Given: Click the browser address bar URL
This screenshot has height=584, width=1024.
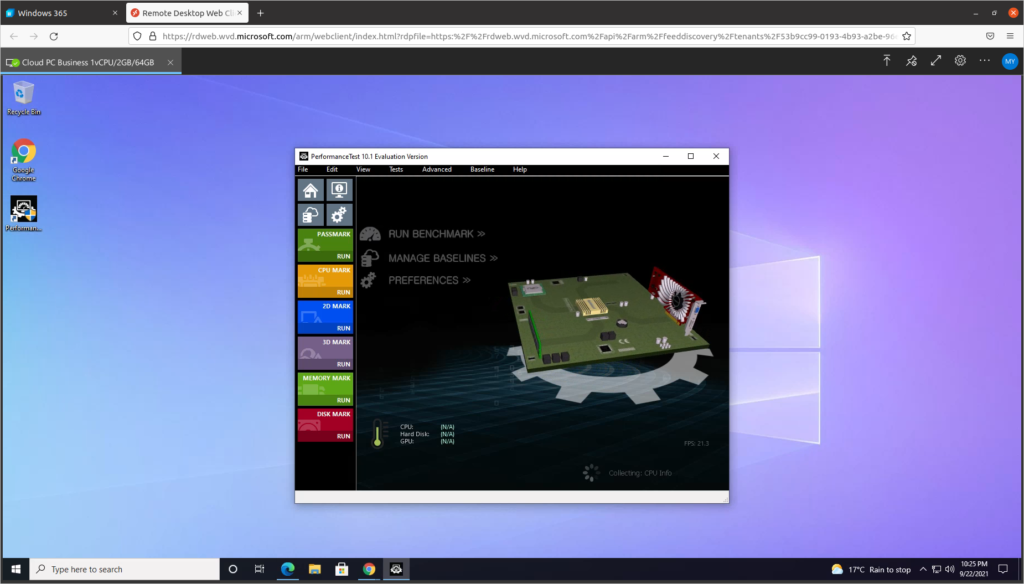Looking at the screenshot, I should pyautogui.click(x=529, y=37).
